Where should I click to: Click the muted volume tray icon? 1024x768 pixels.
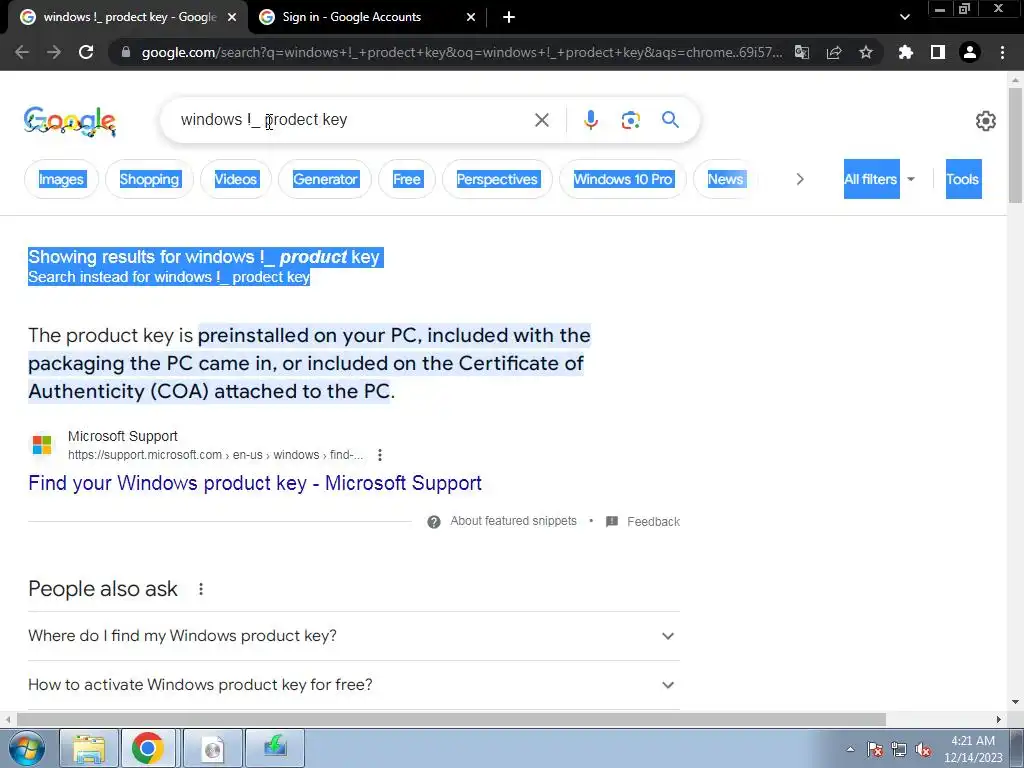923,750
